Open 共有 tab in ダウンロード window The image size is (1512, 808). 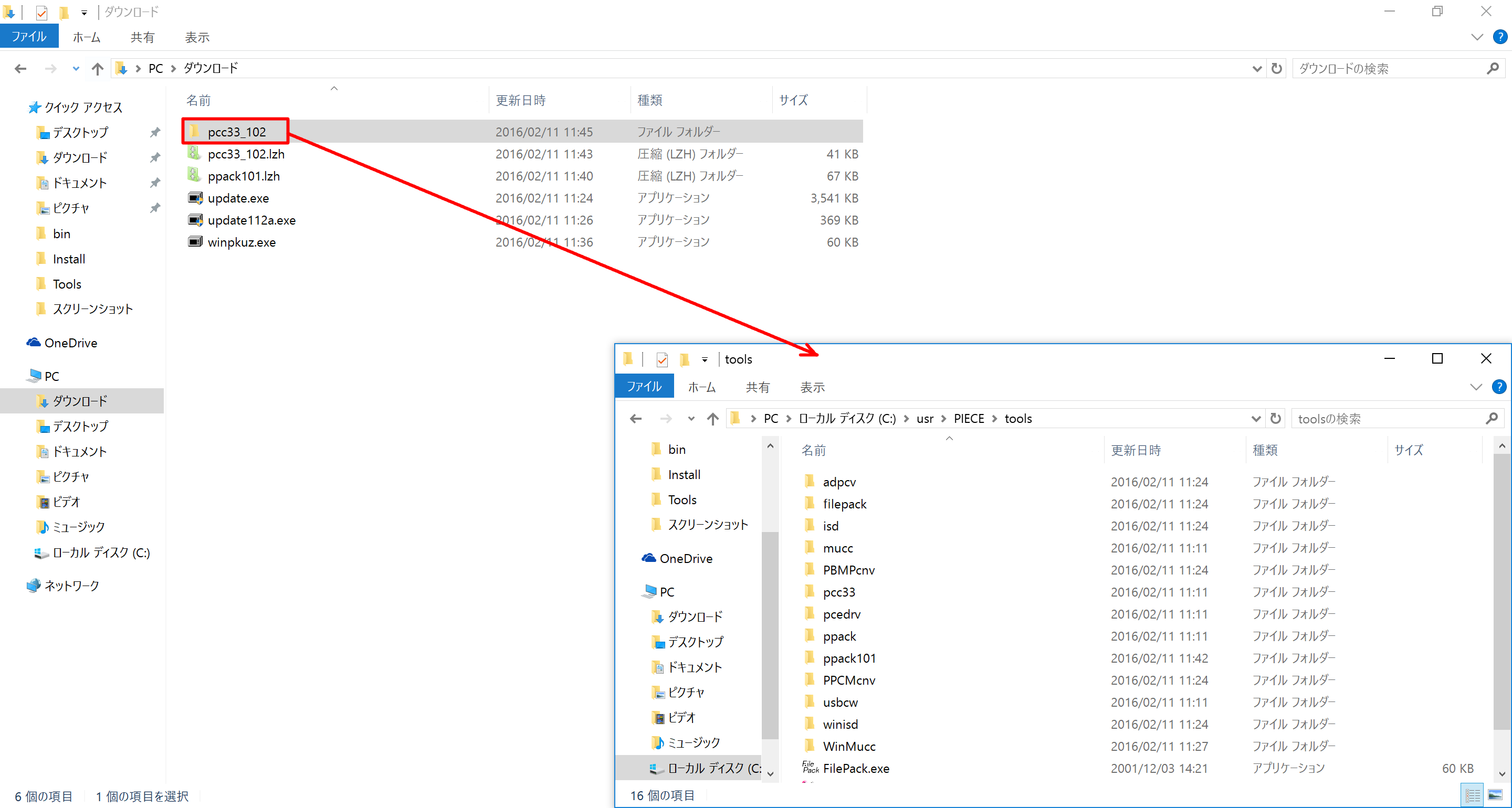142,37
